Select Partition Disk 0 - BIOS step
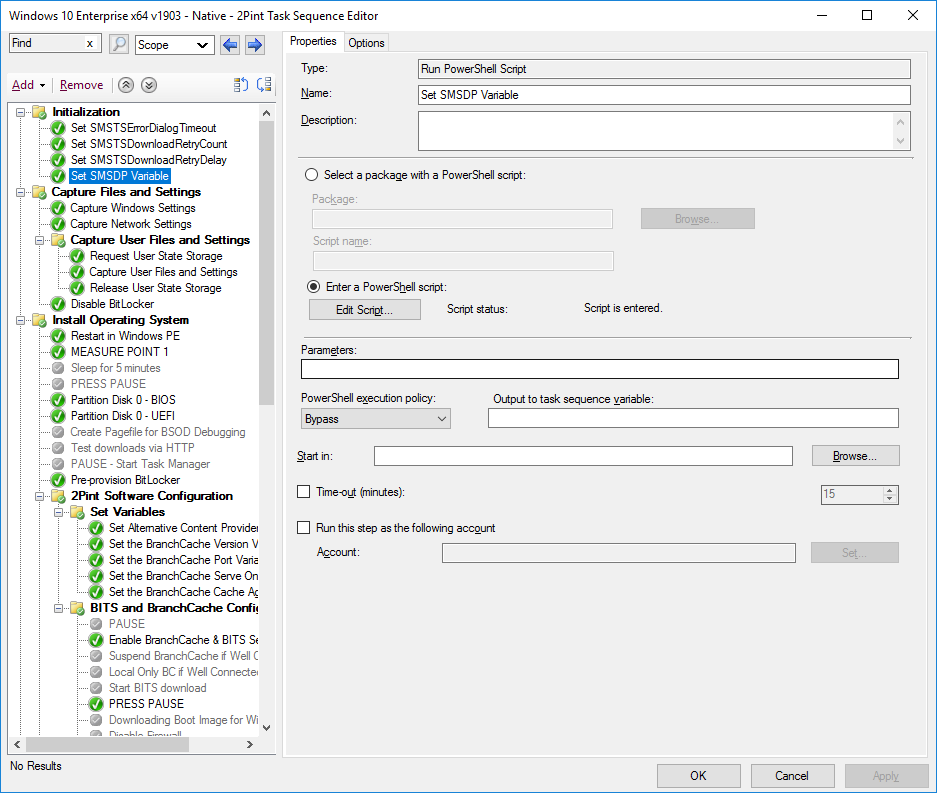937x793 pixels. [123, 400]
